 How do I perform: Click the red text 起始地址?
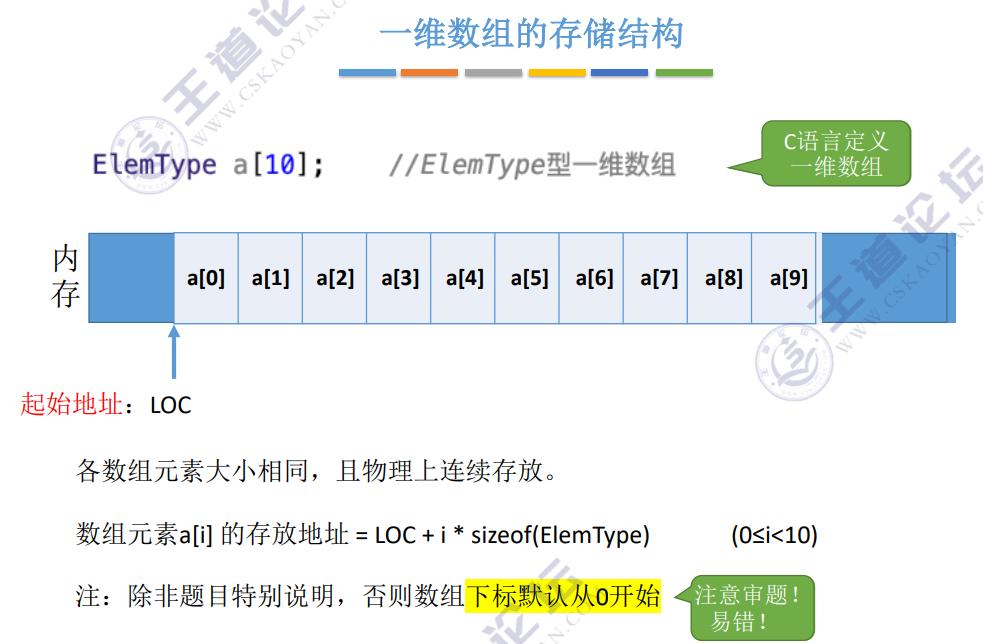point(71,404)
